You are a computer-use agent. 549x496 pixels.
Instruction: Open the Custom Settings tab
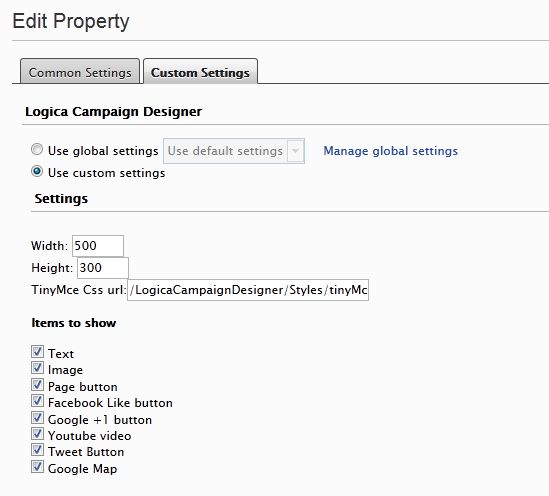[200, 72]
